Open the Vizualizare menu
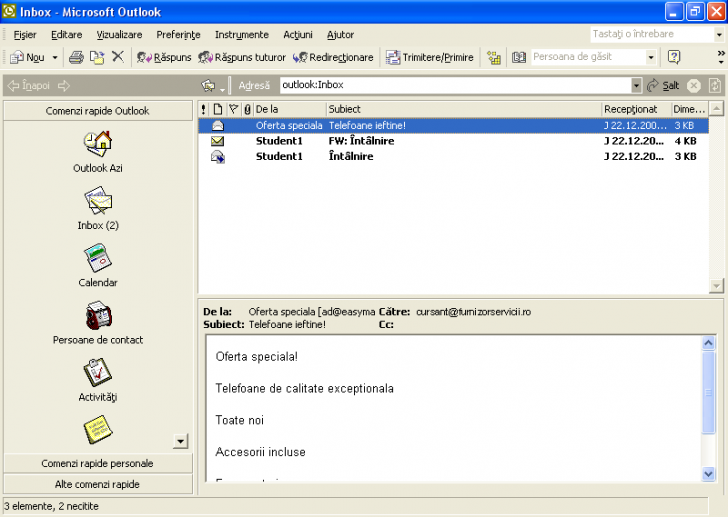The image size is (728, 517). 119,35
